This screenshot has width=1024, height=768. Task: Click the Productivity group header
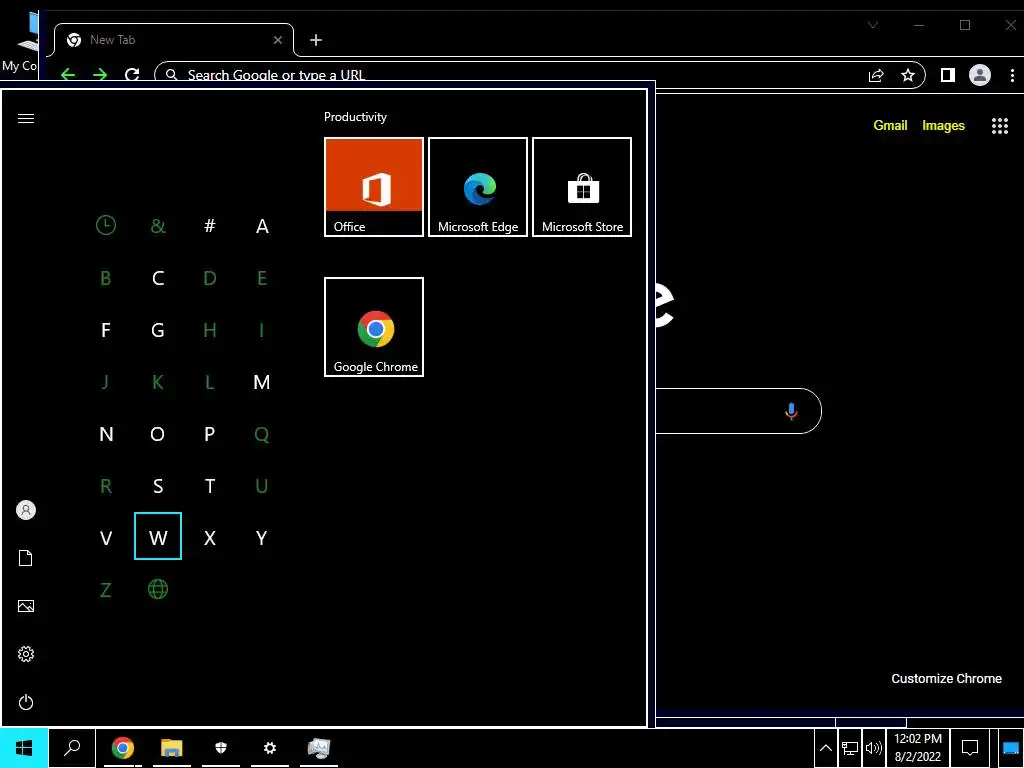(x=355, y=117)
